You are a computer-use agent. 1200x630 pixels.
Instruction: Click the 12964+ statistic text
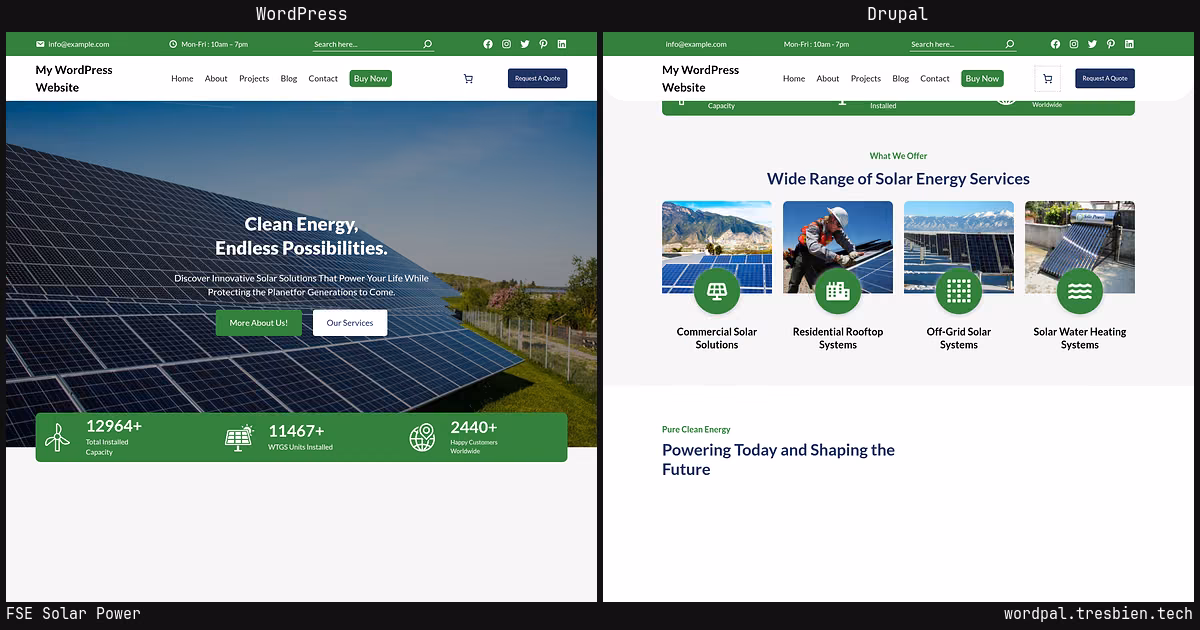coord(114,426)
